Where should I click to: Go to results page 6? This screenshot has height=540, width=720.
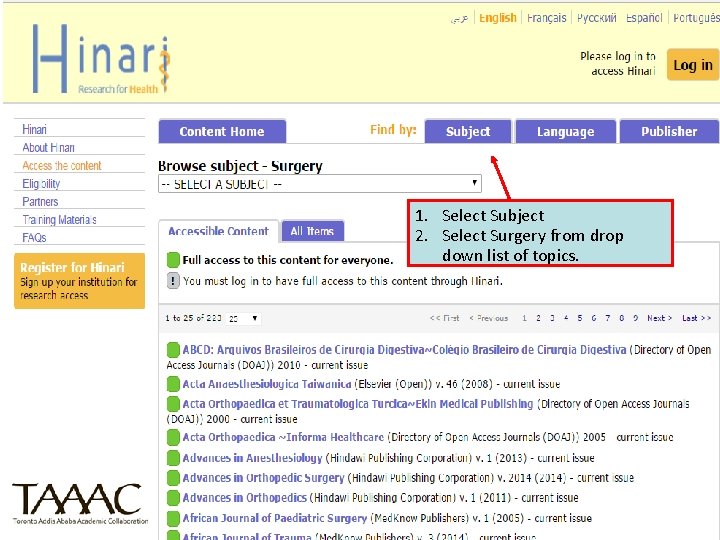coord(594,318)
